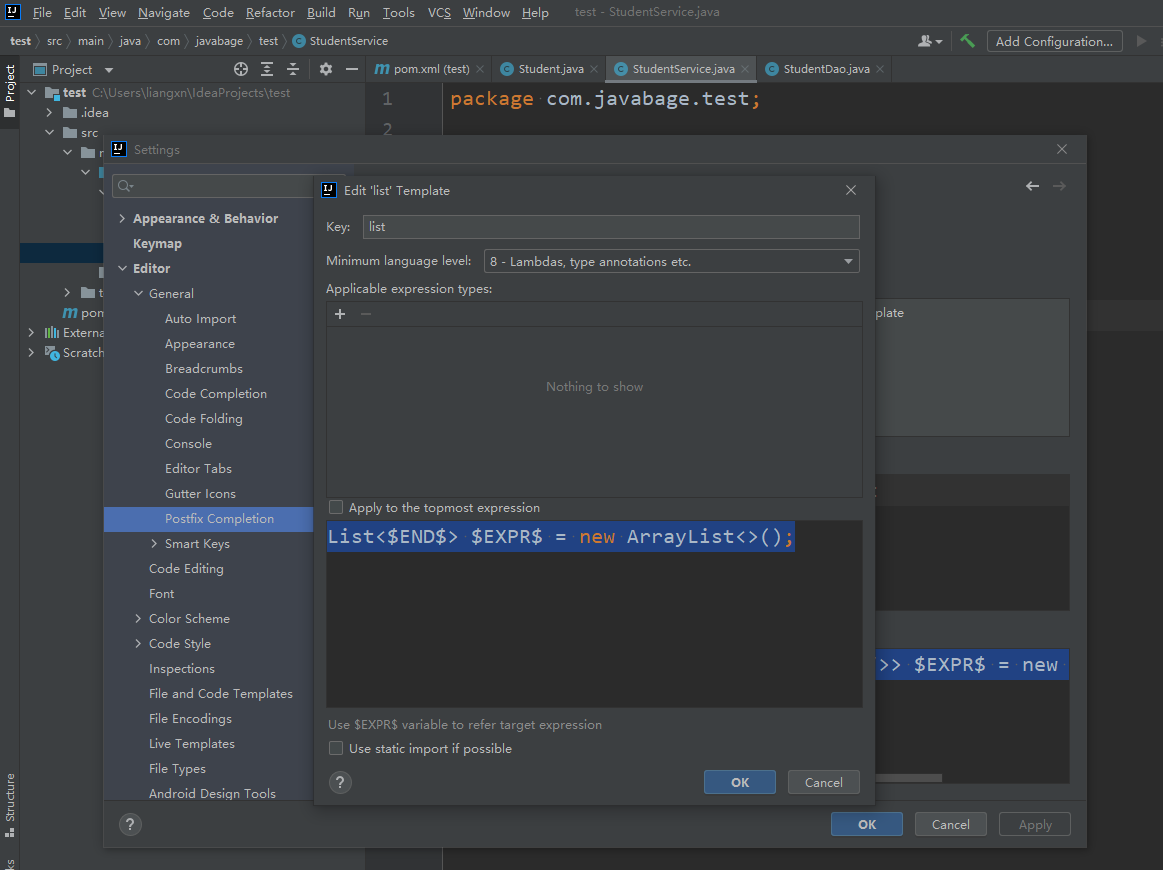Viewport: 1163px width, 870px height.
Task: Toggle Apply to the topmost expression checkbox
Action: [x=336, y=507]
